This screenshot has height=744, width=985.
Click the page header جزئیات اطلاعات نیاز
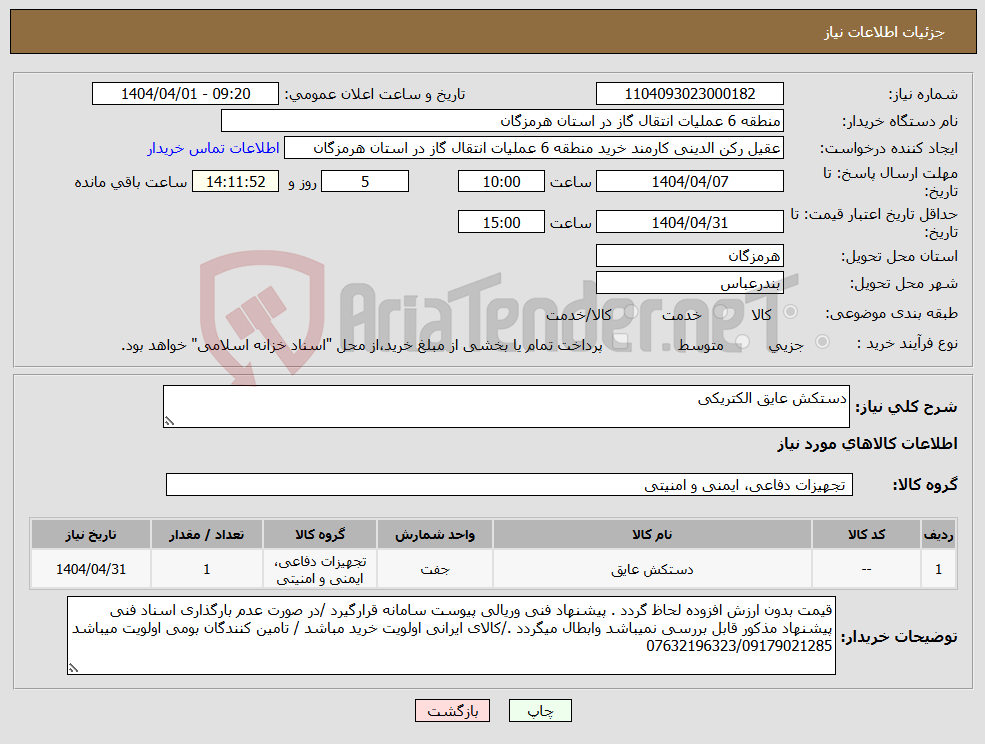coord(884,32)
